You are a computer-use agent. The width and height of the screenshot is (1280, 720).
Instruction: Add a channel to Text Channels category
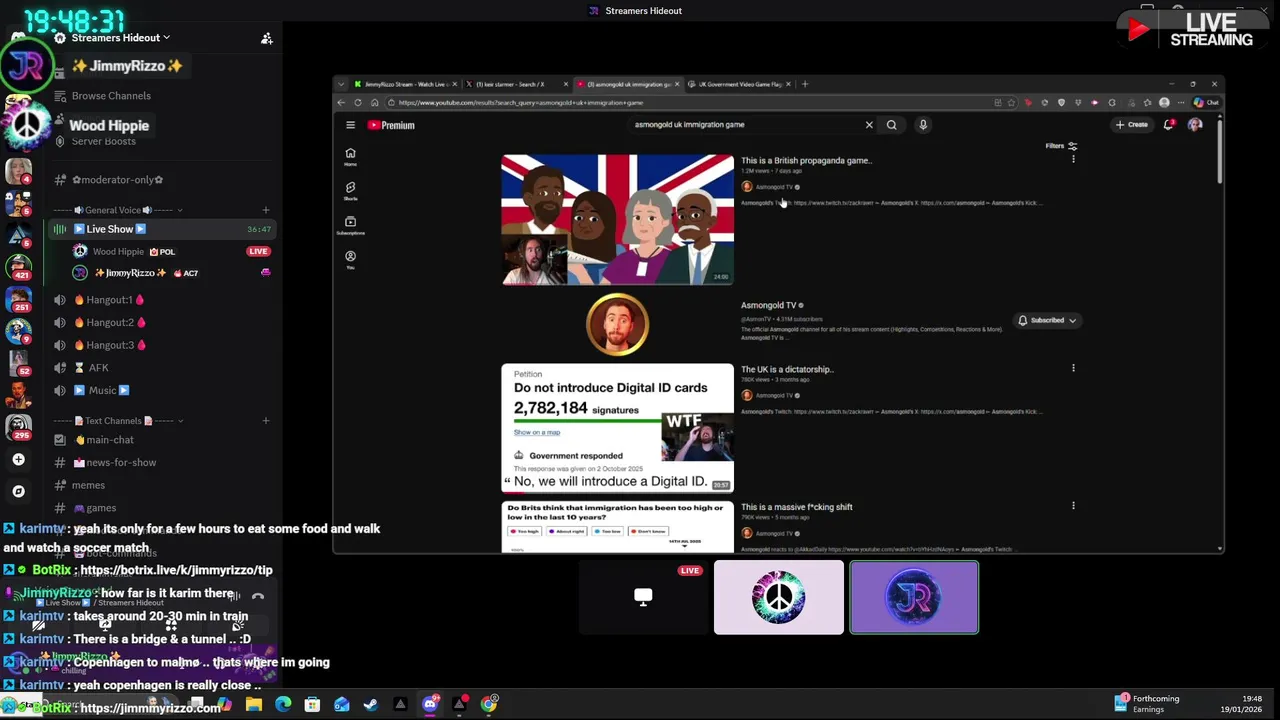click(x=265, y=421)
